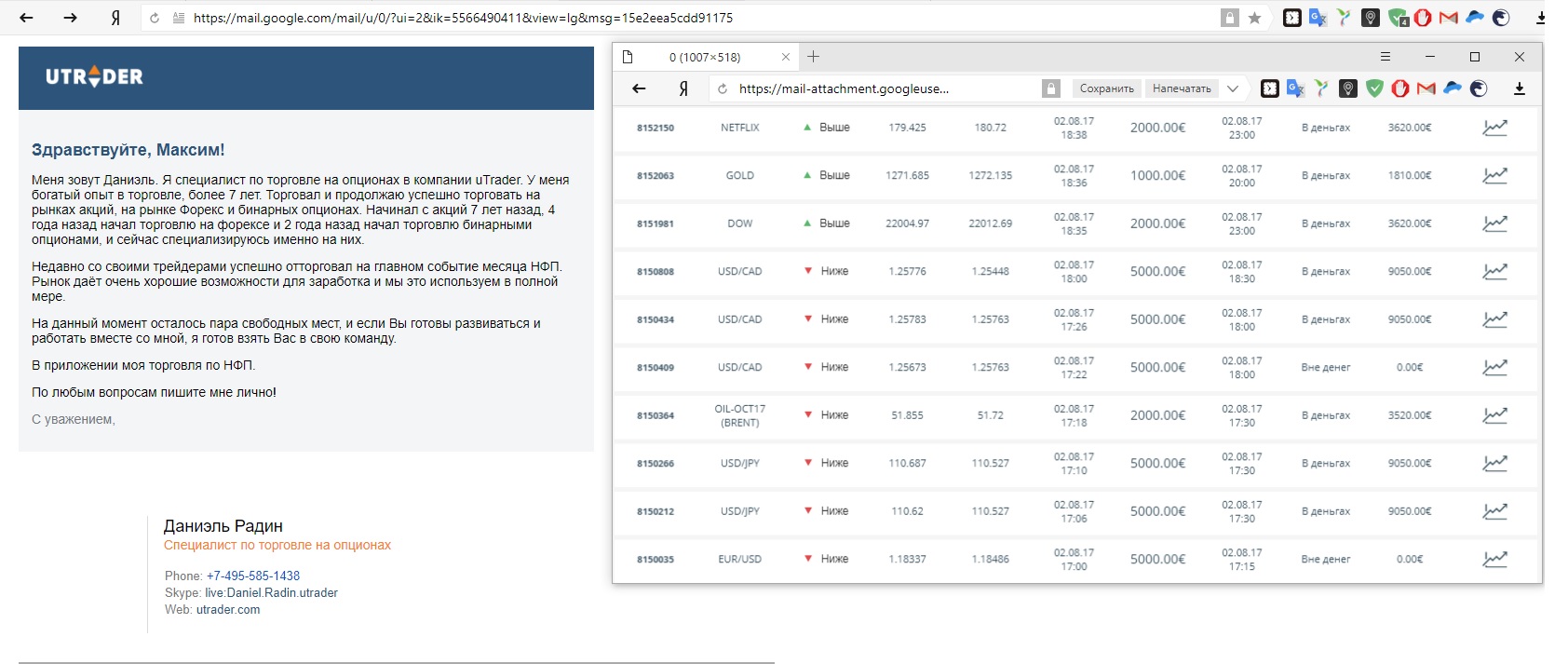Go back in the attachment popup window
Image resolution: width=1568 pixels, height=664 pixels.
[x=639, y=88]
